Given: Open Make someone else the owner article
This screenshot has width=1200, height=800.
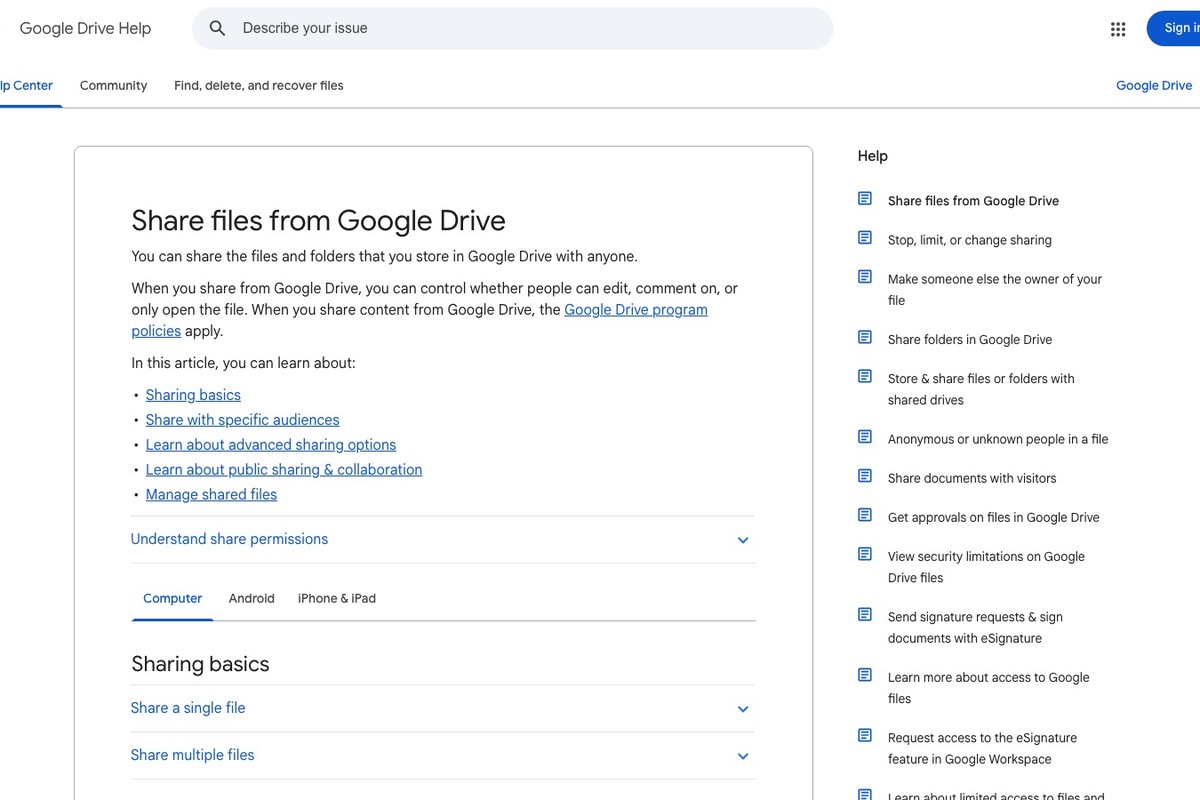Looking at the screenshot, I should point(995,290).
